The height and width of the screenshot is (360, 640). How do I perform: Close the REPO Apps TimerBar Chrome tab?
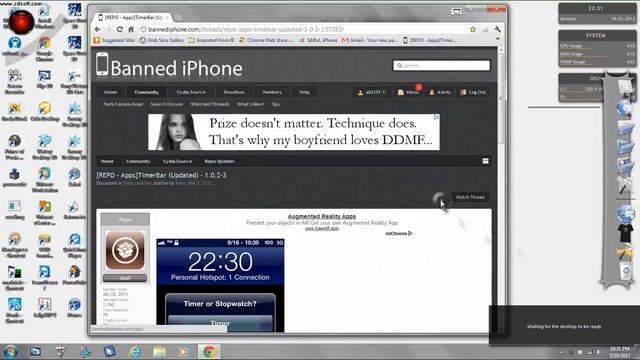[166, 18]
